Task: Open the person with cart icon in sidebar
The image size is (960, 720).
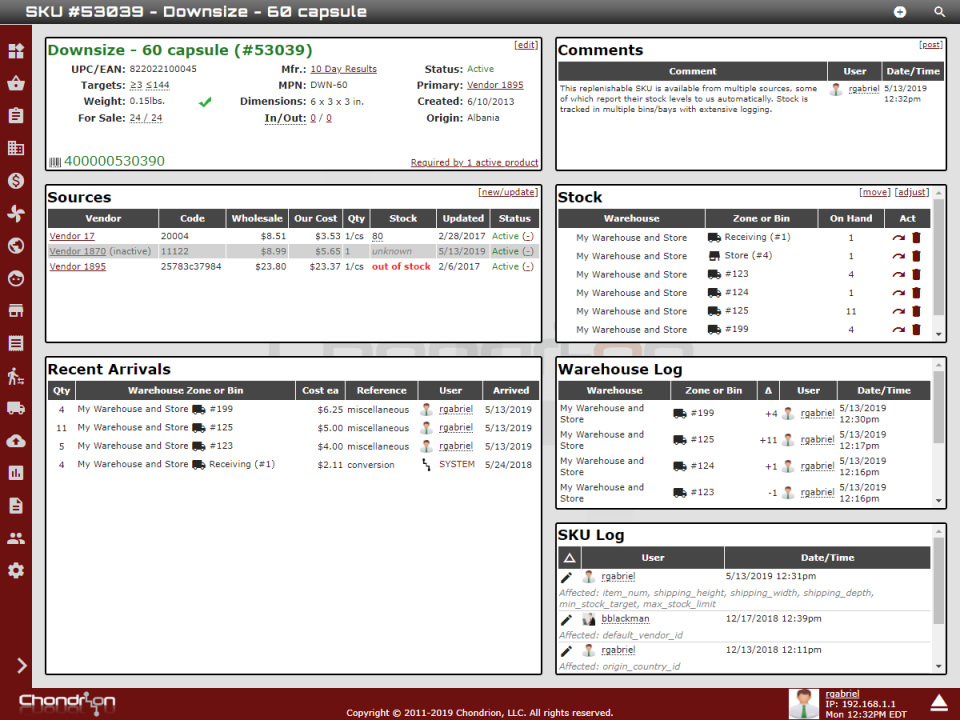Action: point(16,376)
